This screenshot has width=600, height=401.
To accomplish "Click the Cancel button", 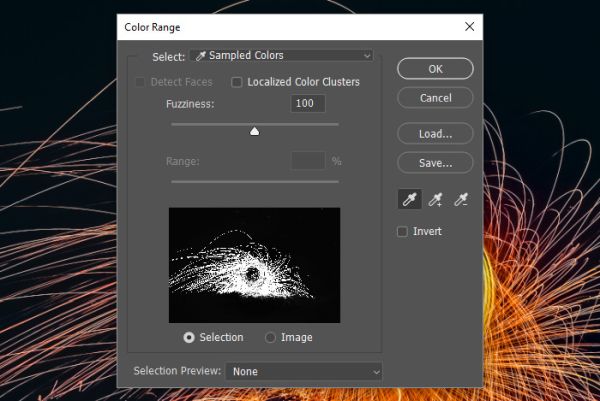I will 435,98.
